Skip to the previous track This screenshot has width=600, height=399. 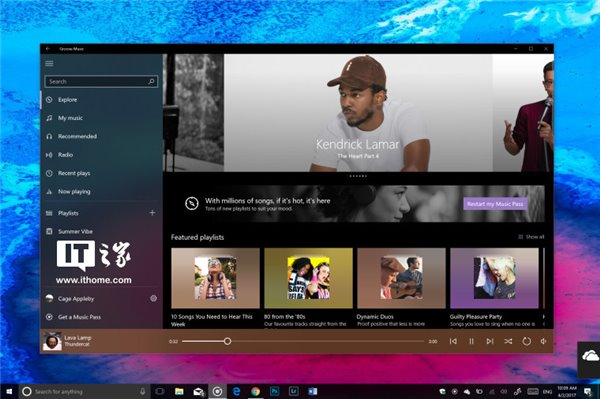coord(453,341)
